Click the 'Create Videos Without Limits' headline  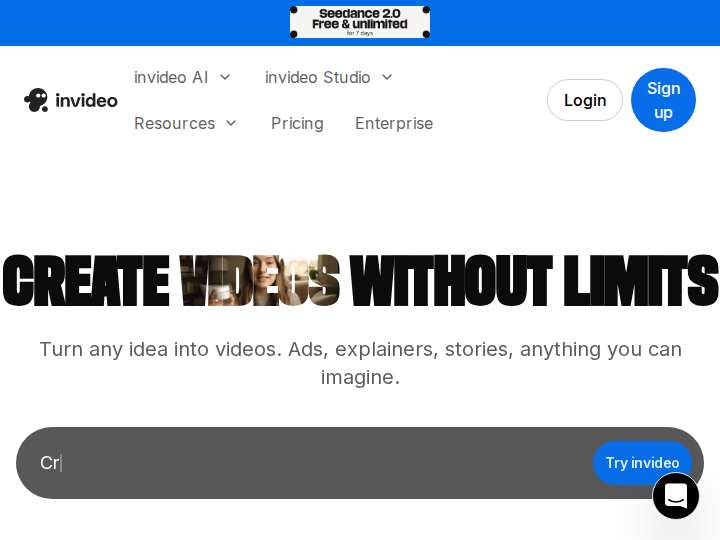coord(360,280)
